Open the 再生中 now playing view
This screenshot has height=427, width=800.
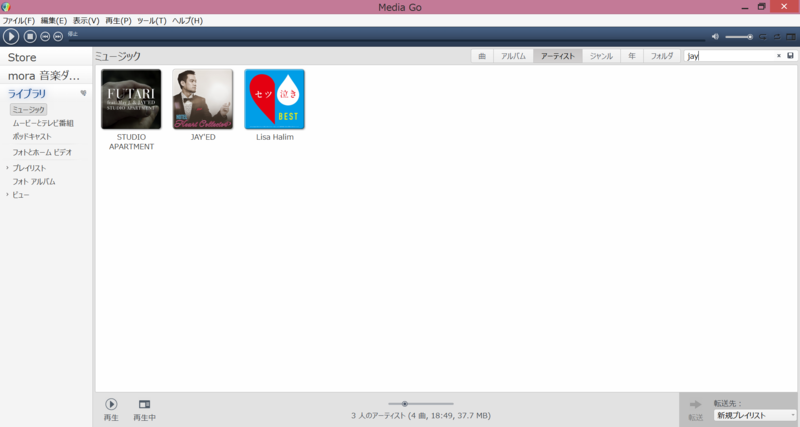coord(144,410)
